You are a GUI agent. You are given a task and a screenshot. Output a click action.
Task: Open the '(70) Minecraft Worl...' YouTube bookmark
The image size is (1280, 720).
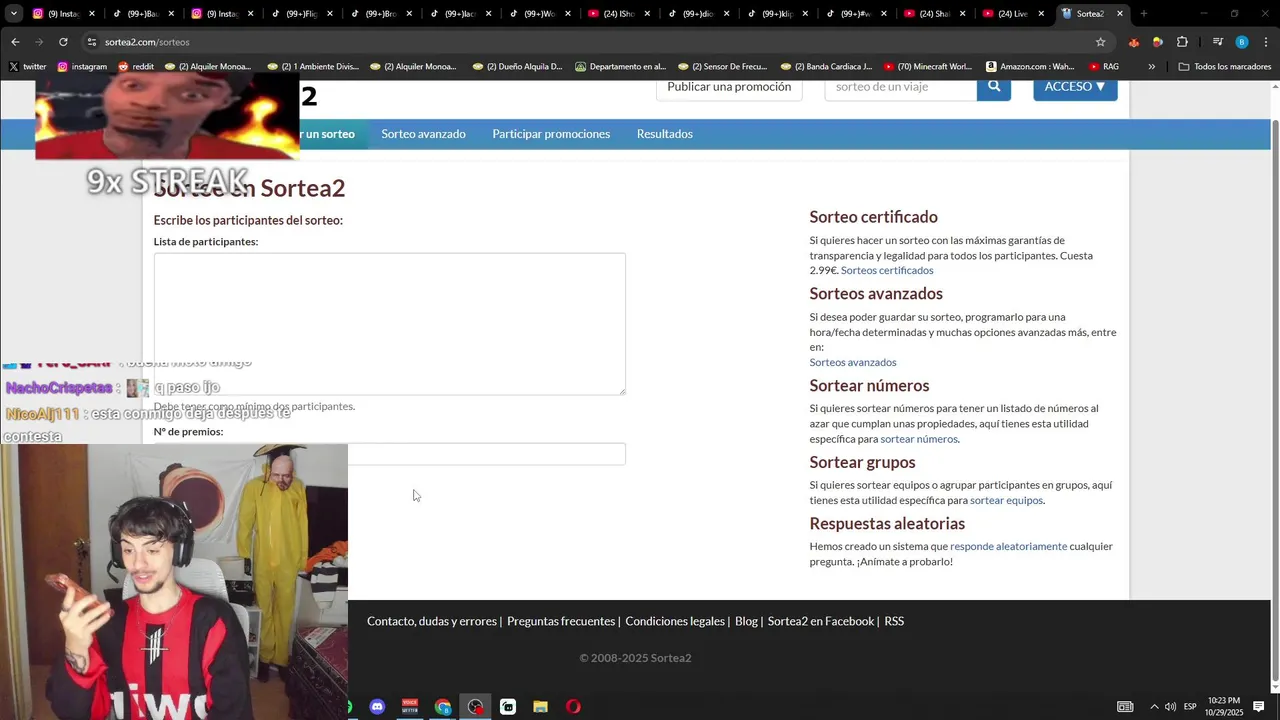(x=928, y=67)
